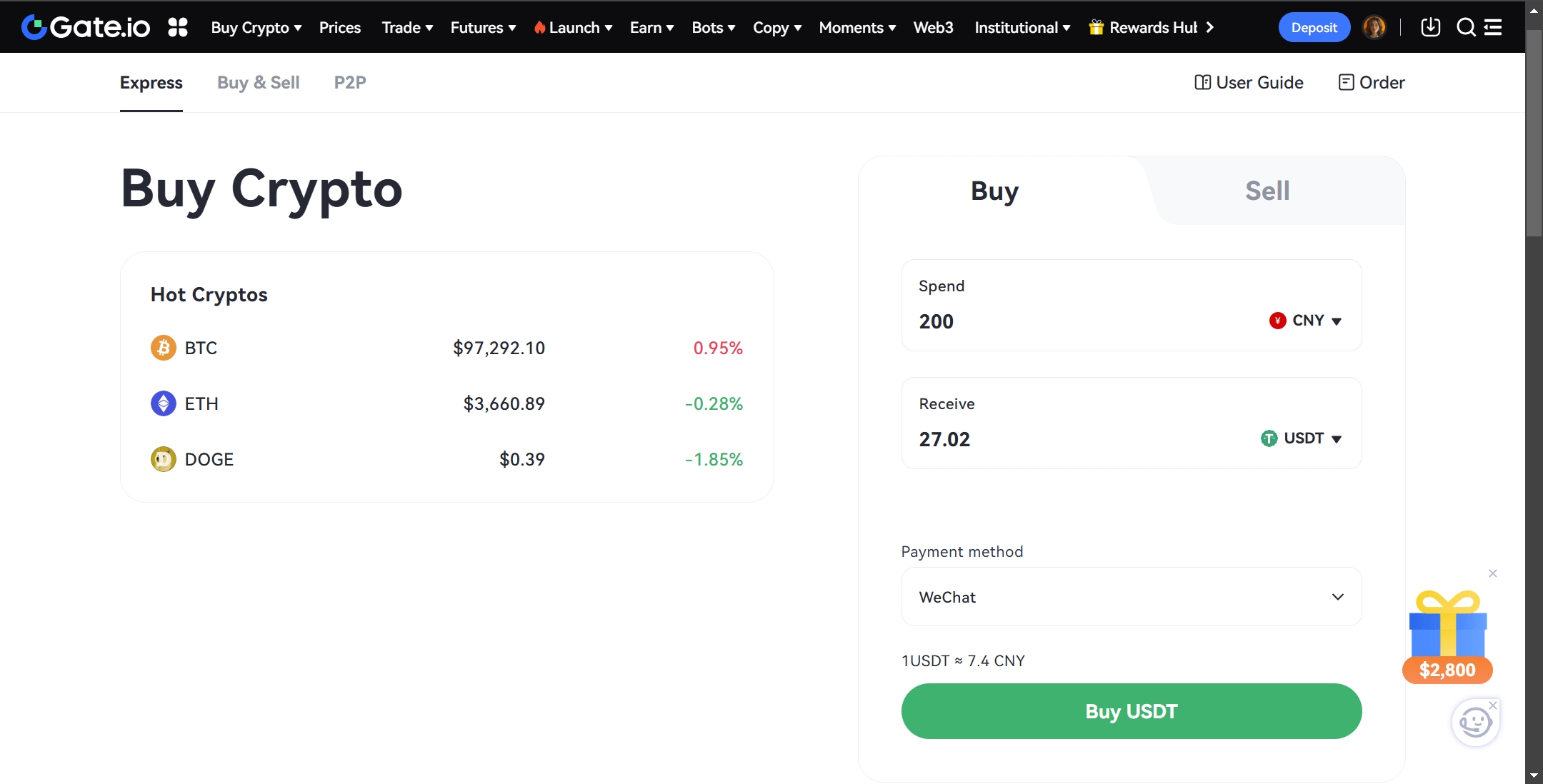Expand the CNY currency selector
Viewport: 1543px width, 784px height.
coord(1306,321)
